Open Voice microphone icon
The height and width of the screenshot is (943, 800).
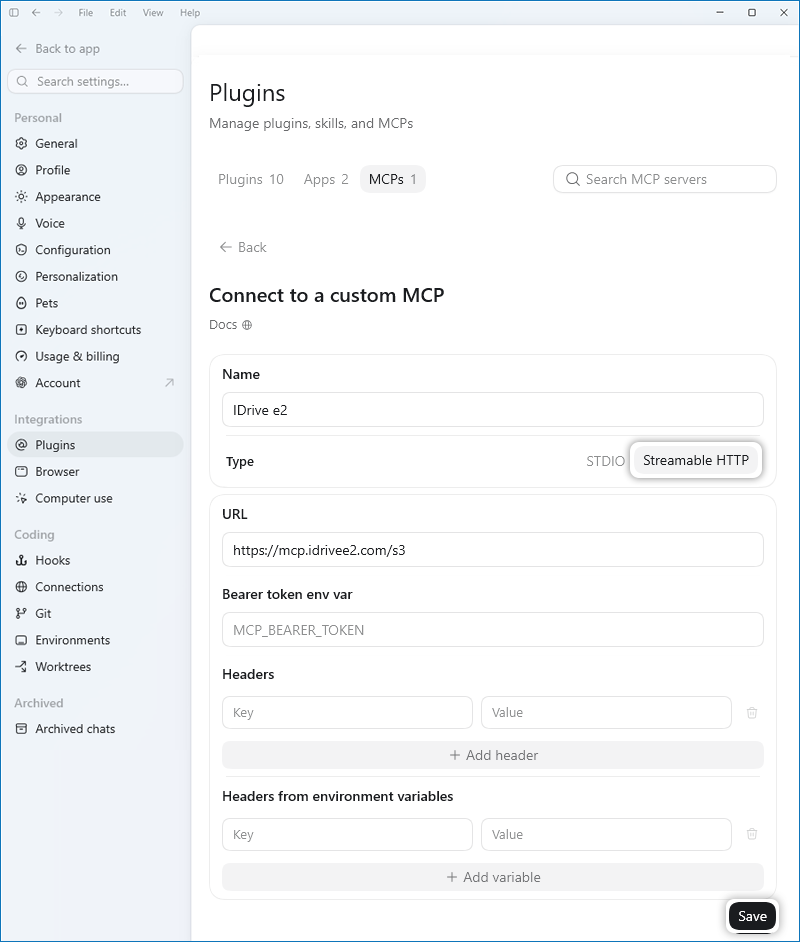22,223
